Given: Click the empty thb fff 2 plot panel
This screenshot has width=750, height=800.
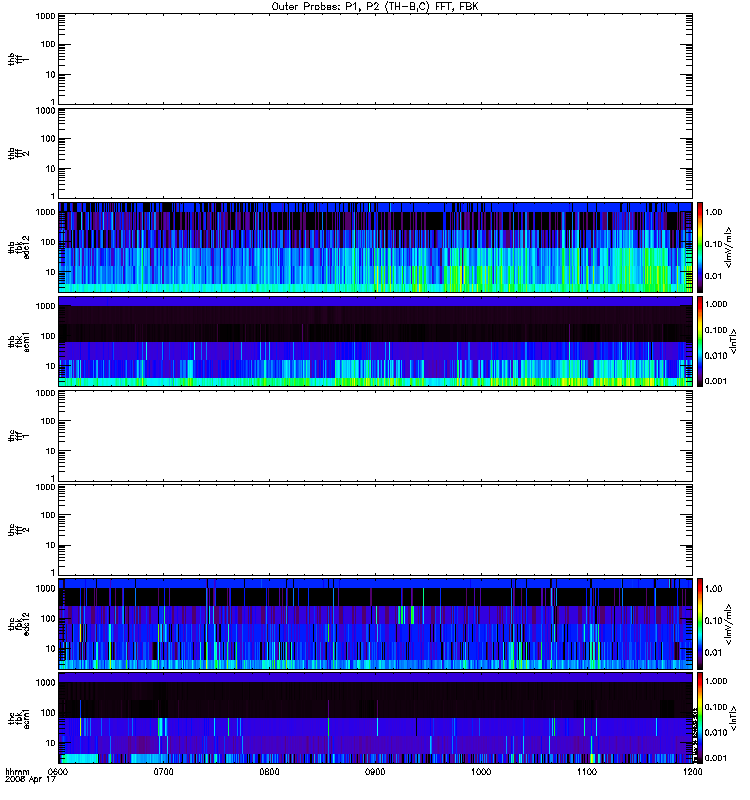Looking at the screenshot, I should (x=376, y=153).
